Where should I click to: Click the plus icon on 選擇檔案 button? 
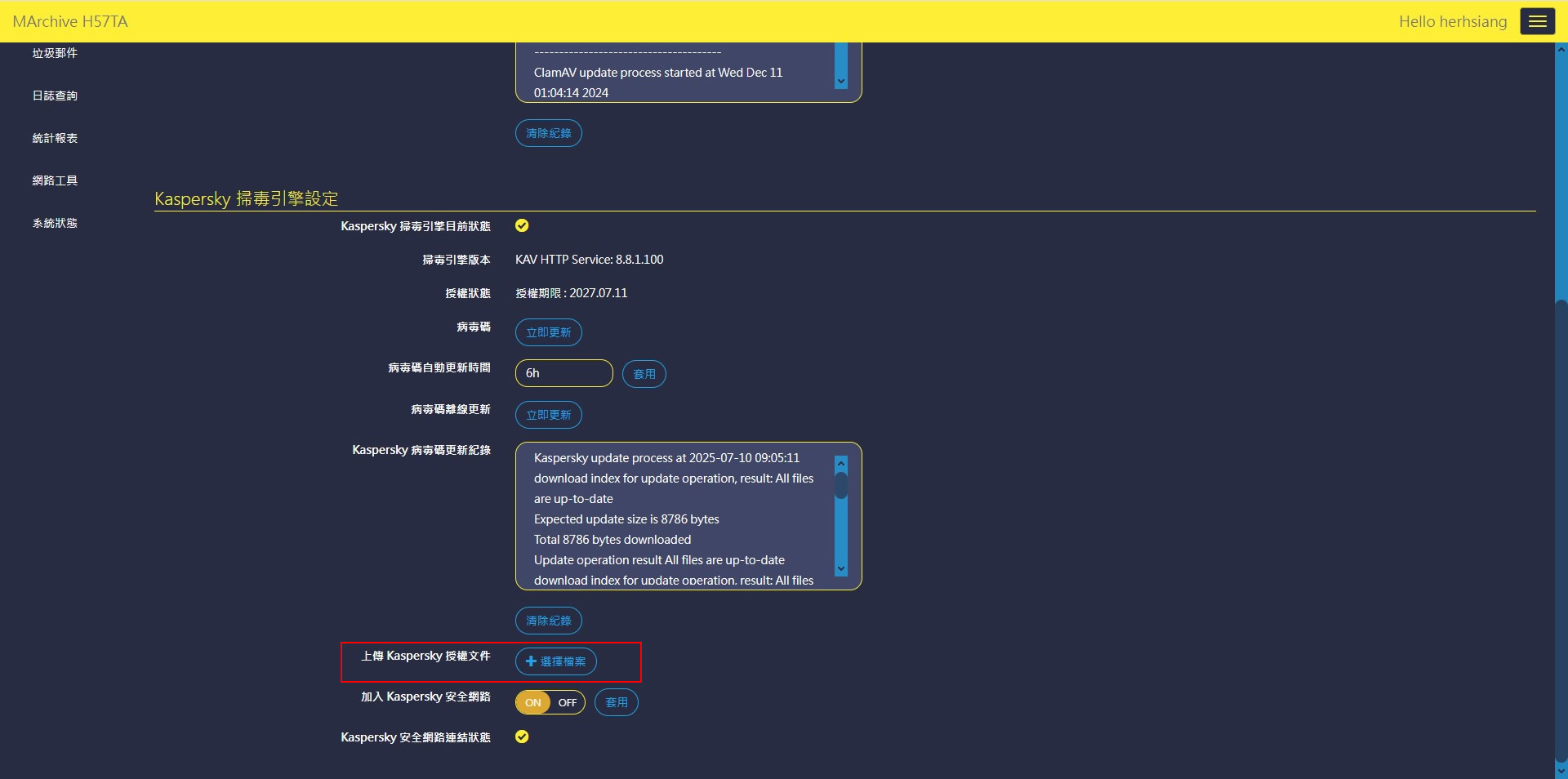pyautogui.click(x=531, y=661)
